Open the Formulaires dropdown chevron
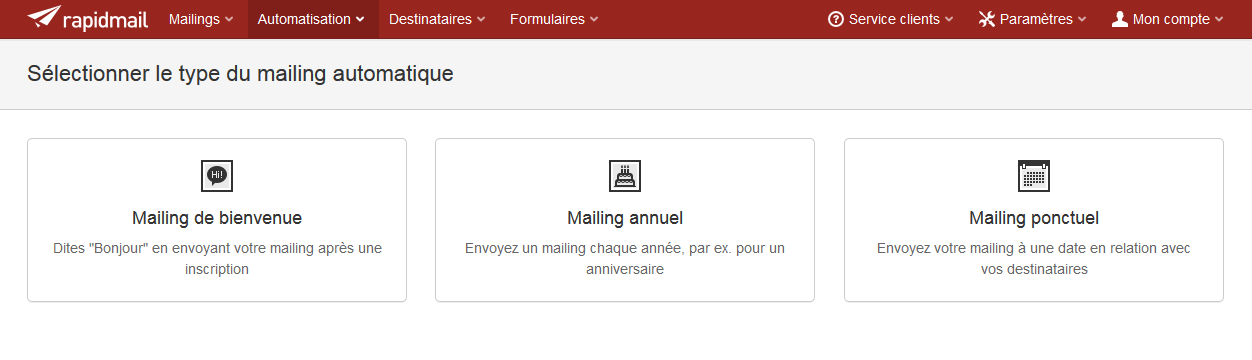The width and height of the screenshot is (1252, 360). tap(594, 19)
